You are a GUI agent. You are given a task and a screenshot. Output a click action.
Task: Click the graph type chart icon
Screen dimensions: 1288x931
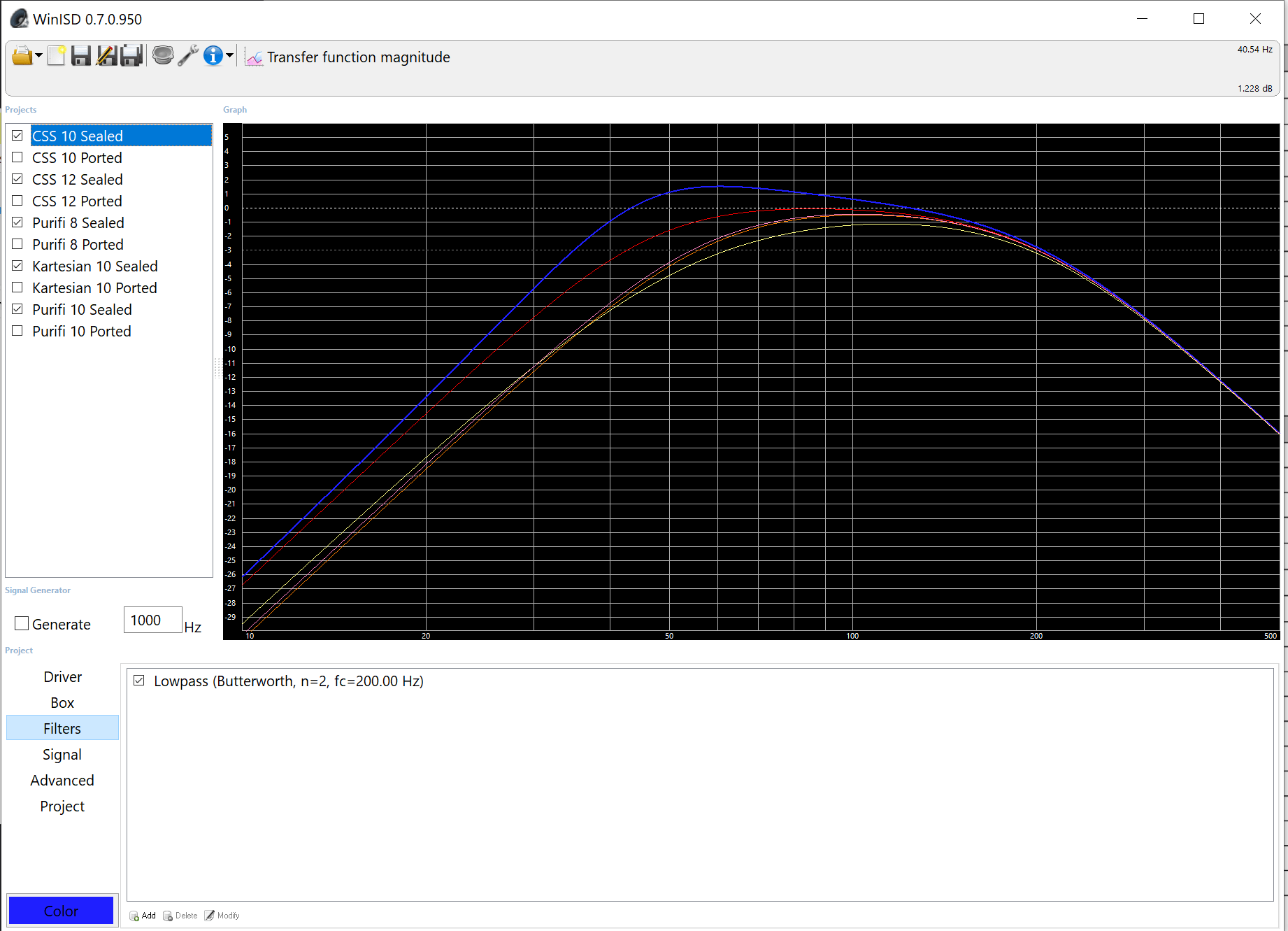(254, 57)
